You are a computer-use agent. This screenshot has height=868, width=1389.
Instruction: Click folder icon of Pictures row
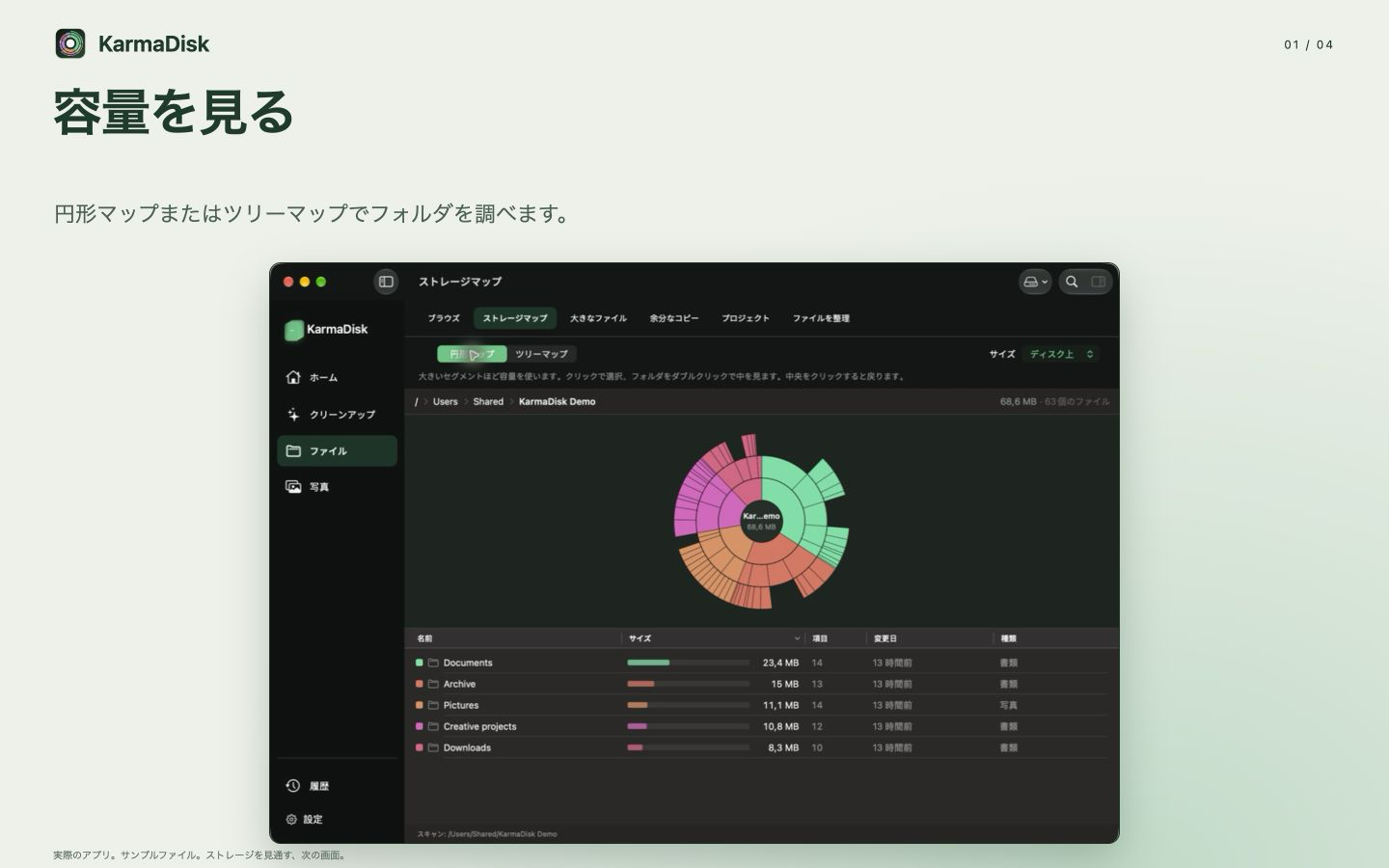click(433, 705)
